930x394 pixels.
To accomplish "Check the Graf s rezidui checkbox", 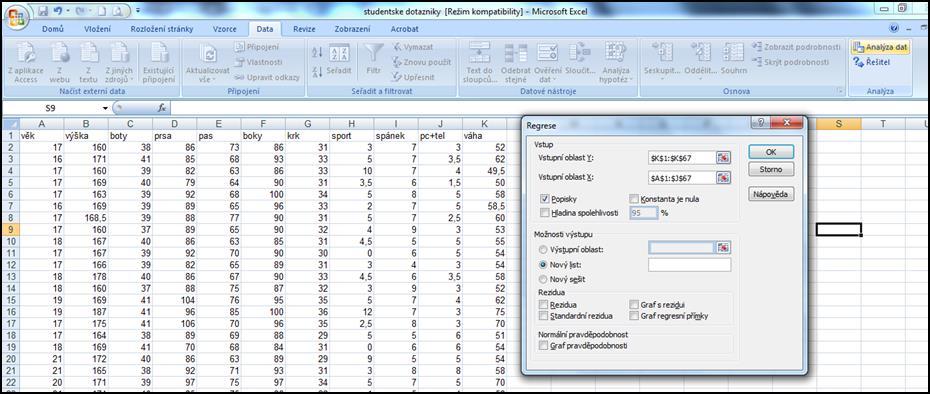I will (635, 304).
